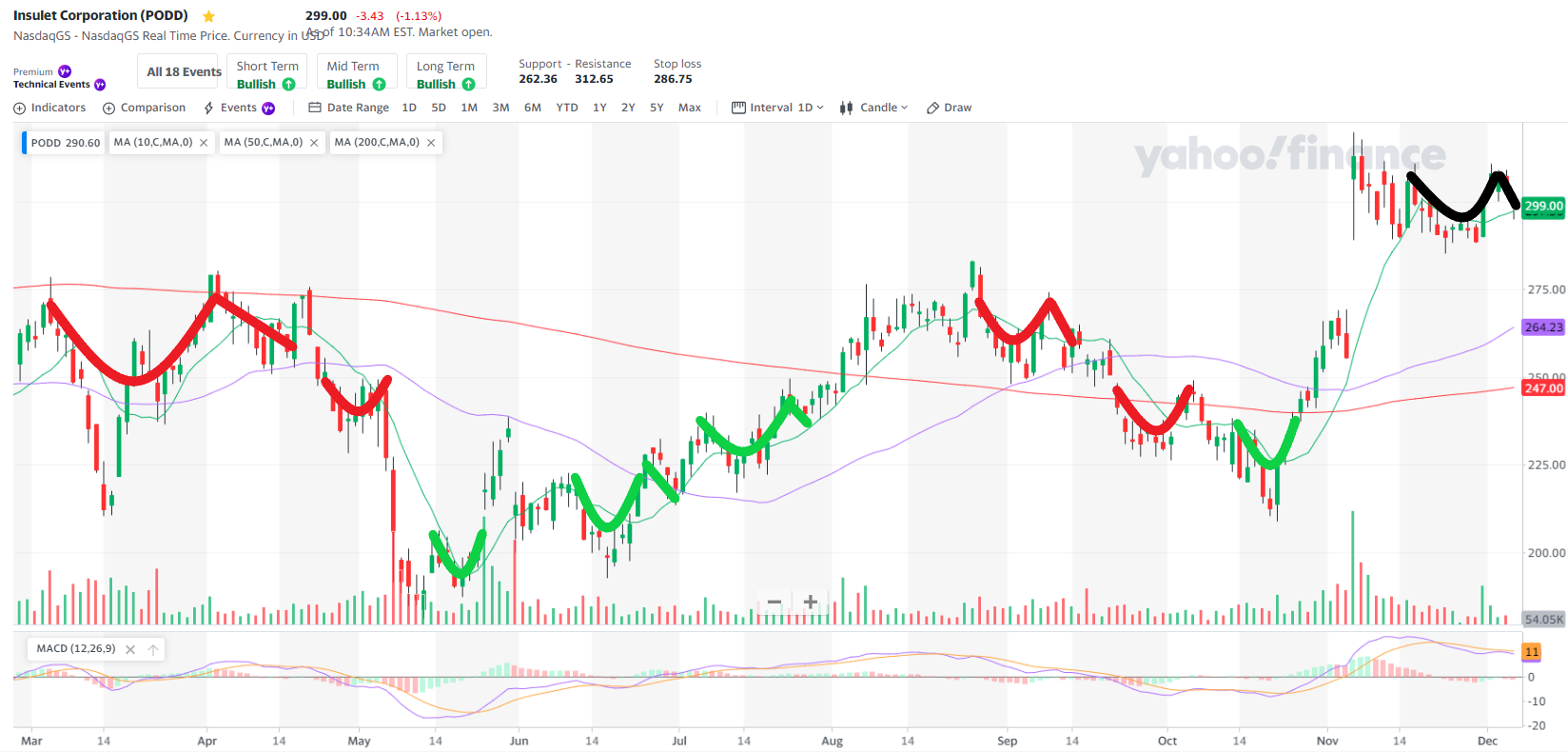
Task: Remove the MA (10,C,MA,0) indicator
Action: tap(204, 143)
